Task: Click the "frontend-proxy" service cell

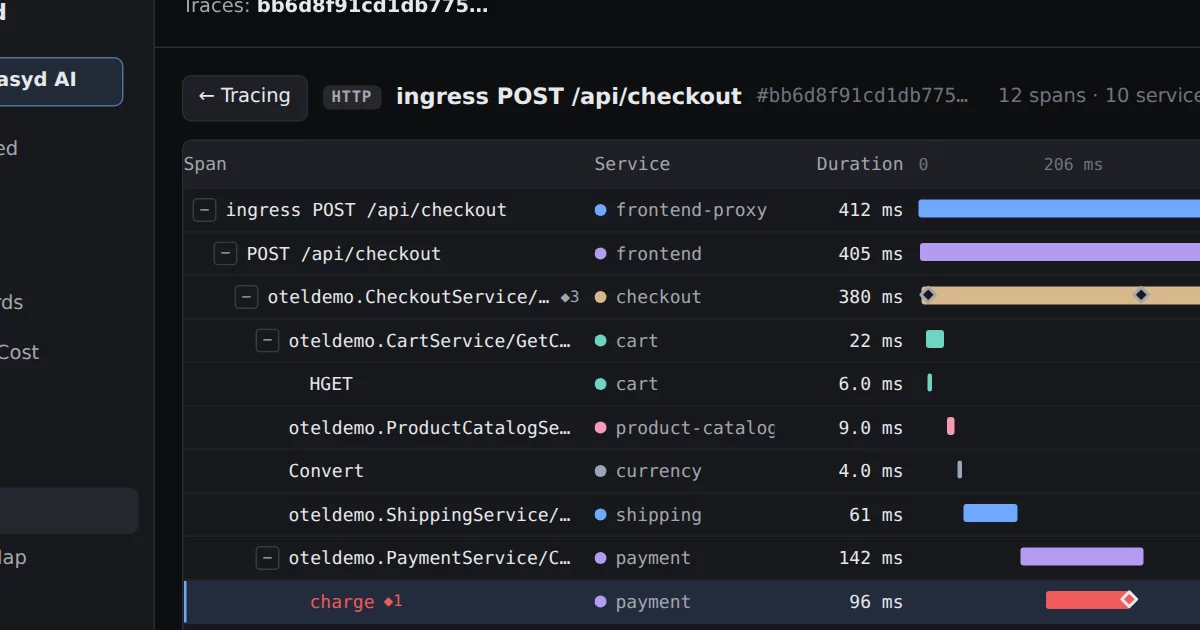Action: [x=681, y=210]
